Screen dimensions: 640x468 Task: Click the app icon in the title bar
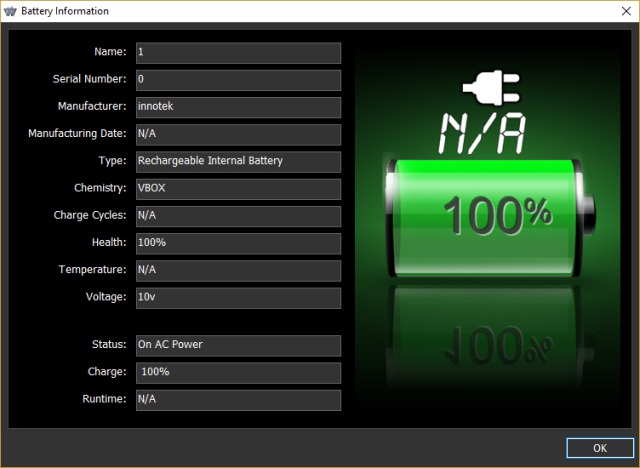click(x=12, y=11)
